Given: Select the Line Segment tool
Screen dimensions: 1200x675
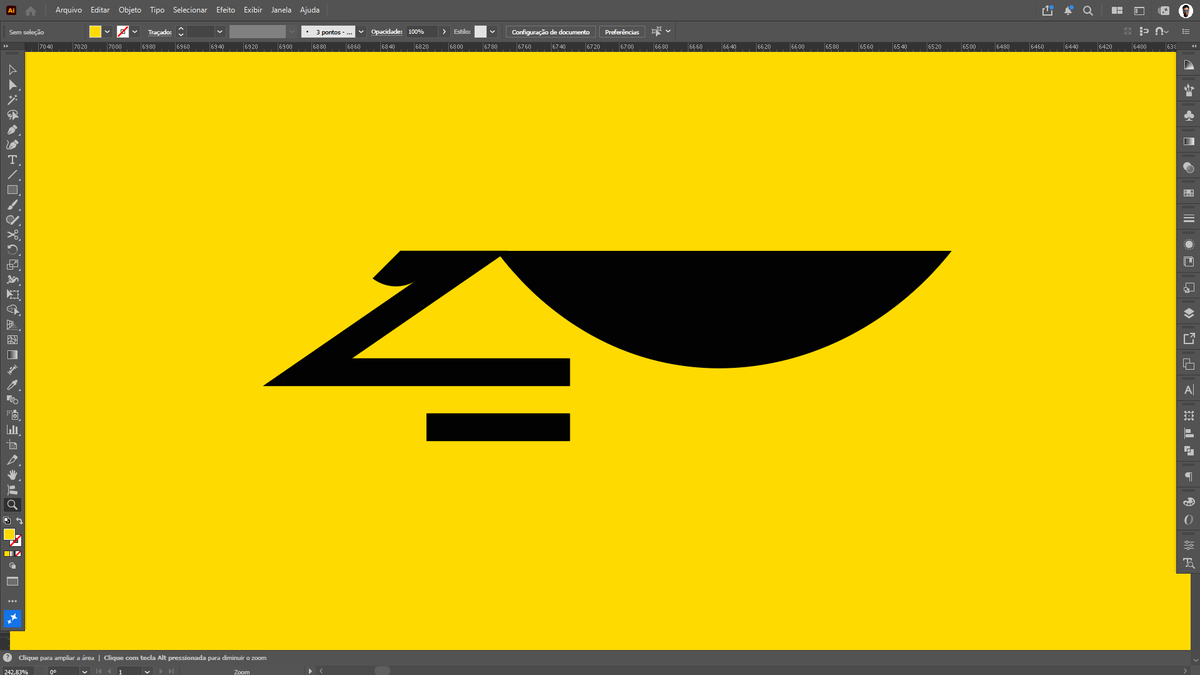Looking at the screenshot, I should 13,175.
